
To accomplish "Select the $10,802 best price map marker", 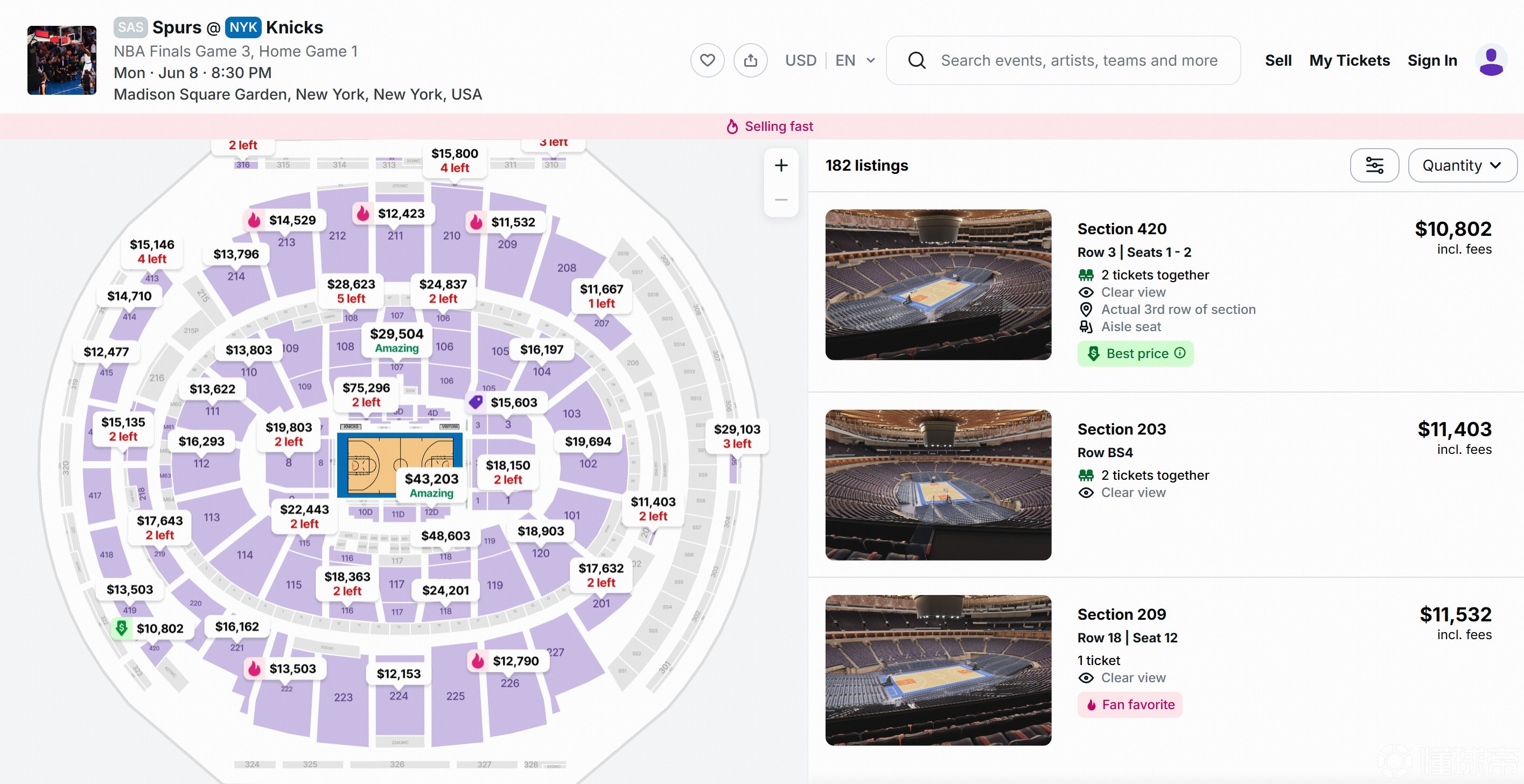I will click(152, 628).
